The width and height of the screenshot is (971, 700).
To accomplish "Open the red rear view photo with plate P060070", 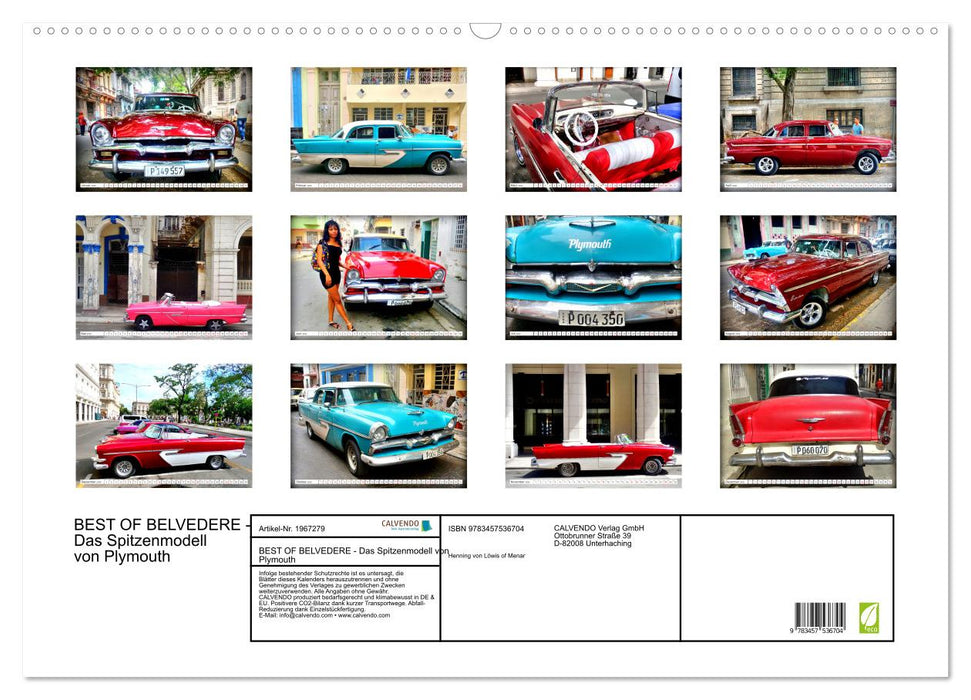I will pos(808,425).
